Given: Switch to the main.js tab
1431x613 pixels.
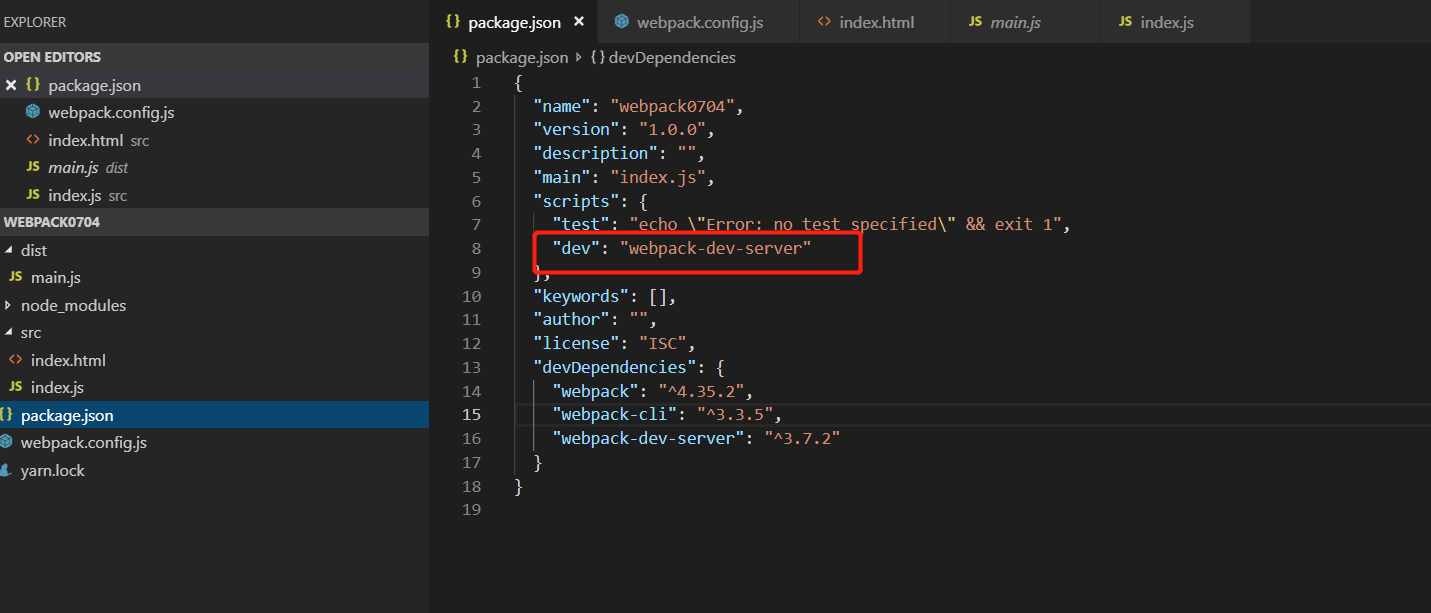Looking at the screenshot, I should [1025, 22].
